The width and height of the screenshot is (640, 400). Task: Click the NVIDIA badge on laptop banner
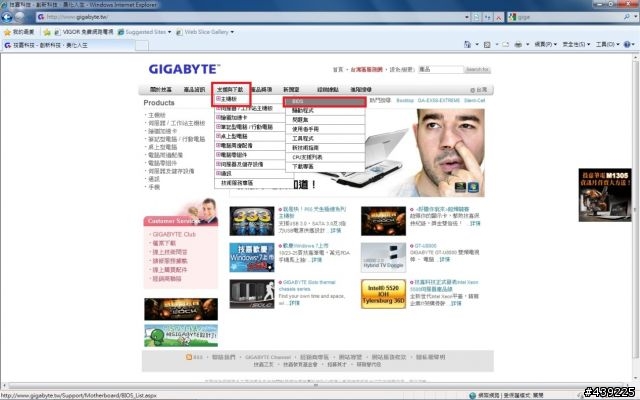coord(460,187)
